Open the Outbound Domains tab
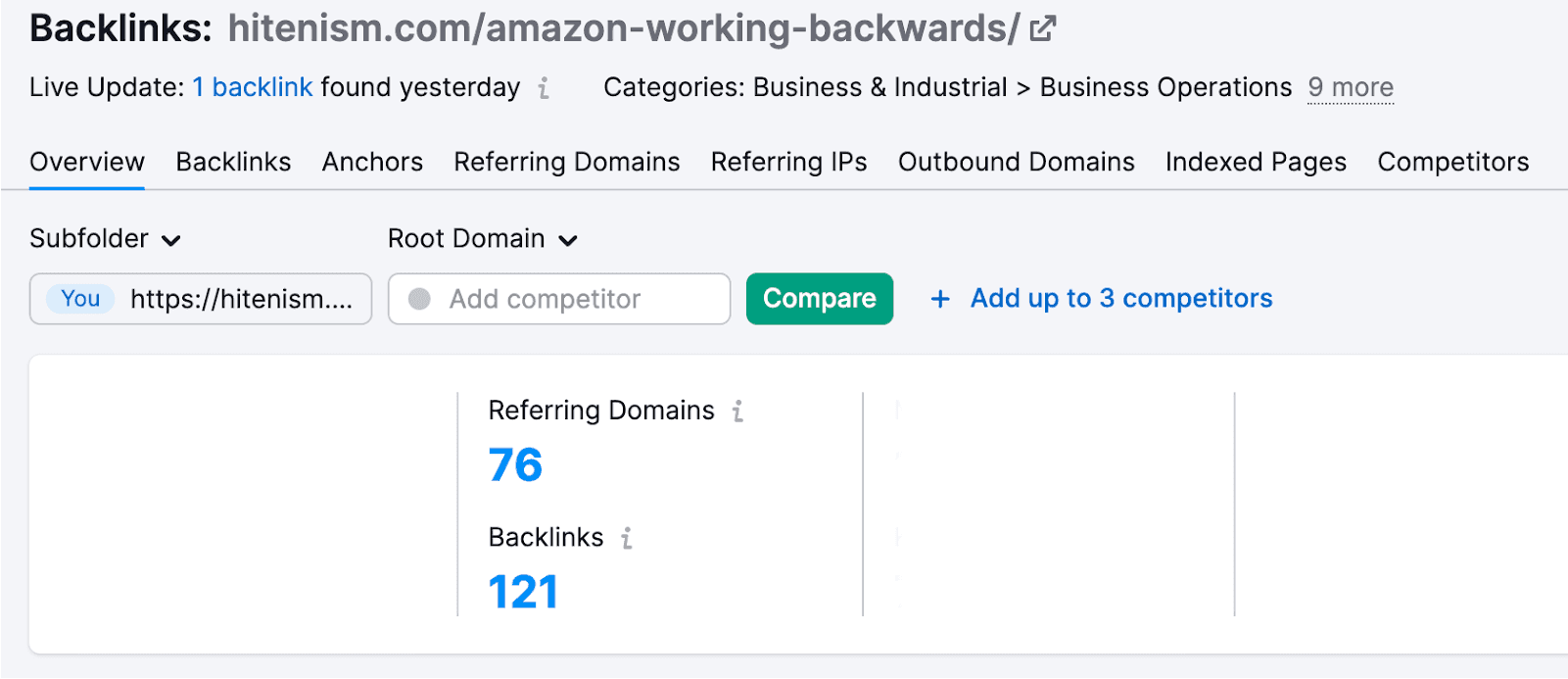1568x679 pixels. (1016, 162)
